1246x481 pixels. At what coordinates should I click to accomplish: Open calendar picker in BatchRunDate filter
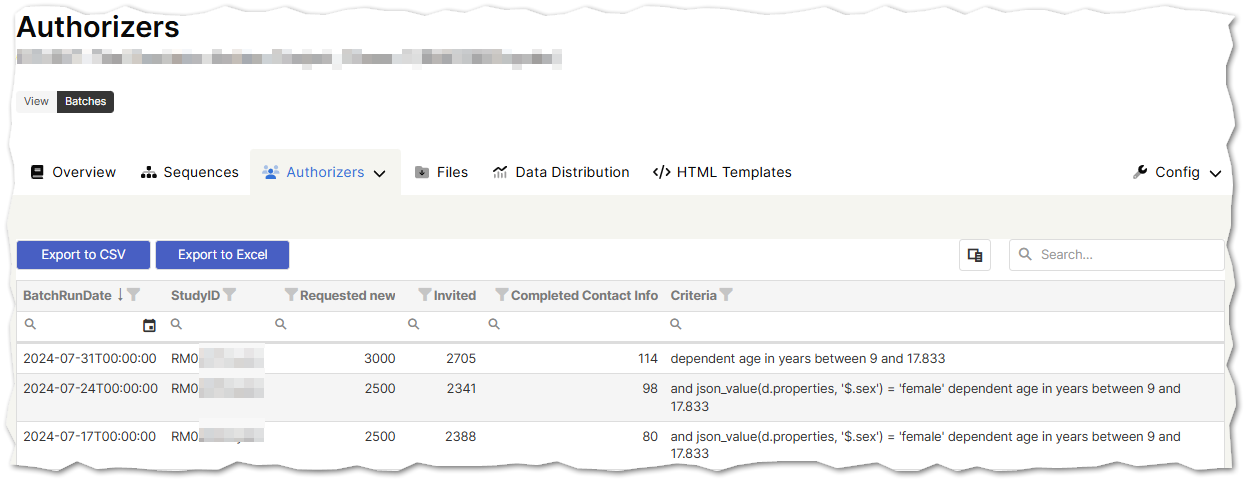coord(149,325)
